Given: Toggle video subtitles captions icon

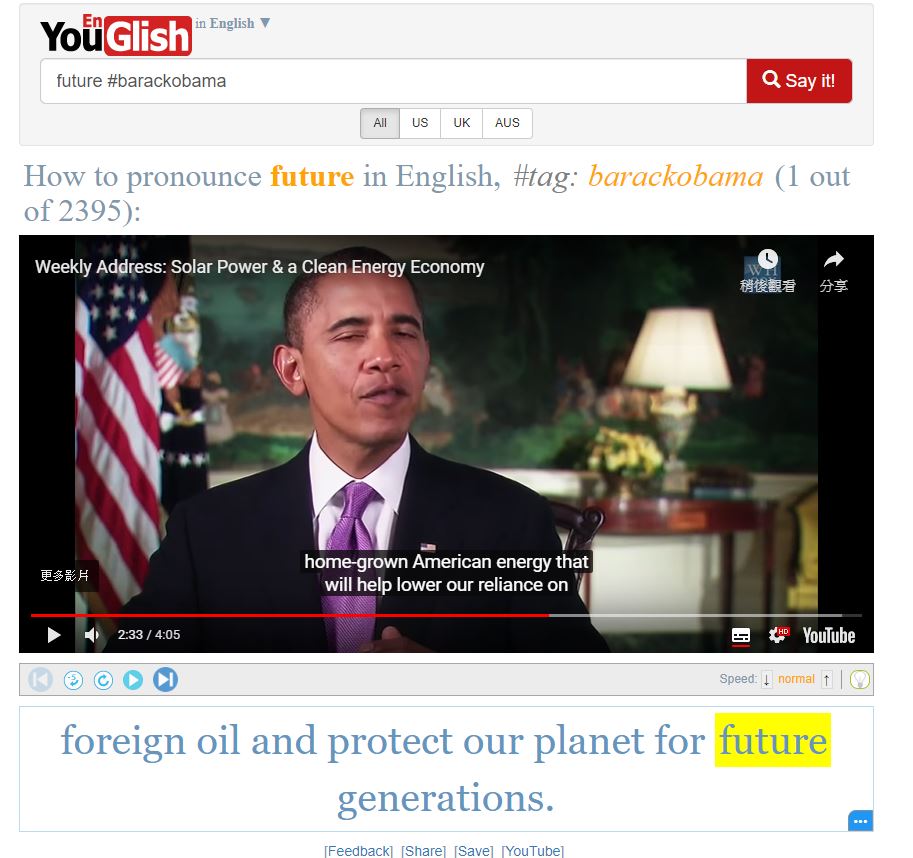Looking at the screenshot, I should pos(741,635).
